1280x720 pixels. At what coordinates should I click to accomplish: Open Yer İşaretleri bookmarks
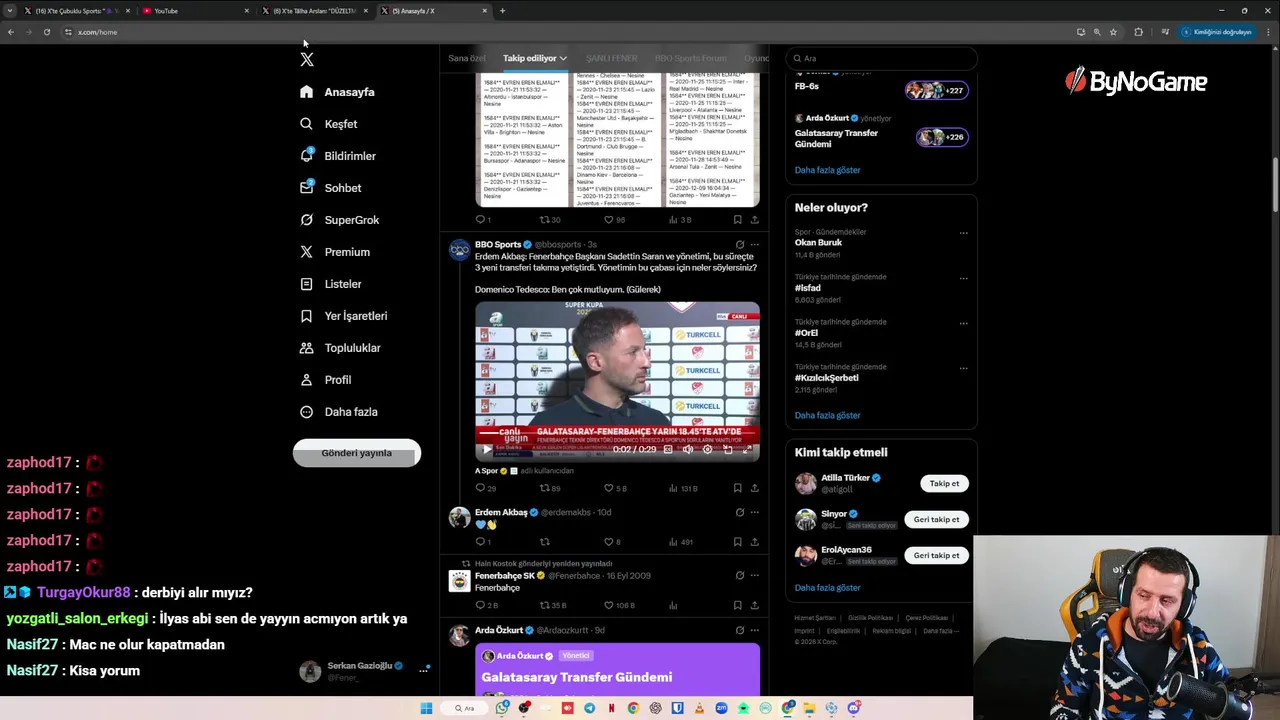click(343, 316)
